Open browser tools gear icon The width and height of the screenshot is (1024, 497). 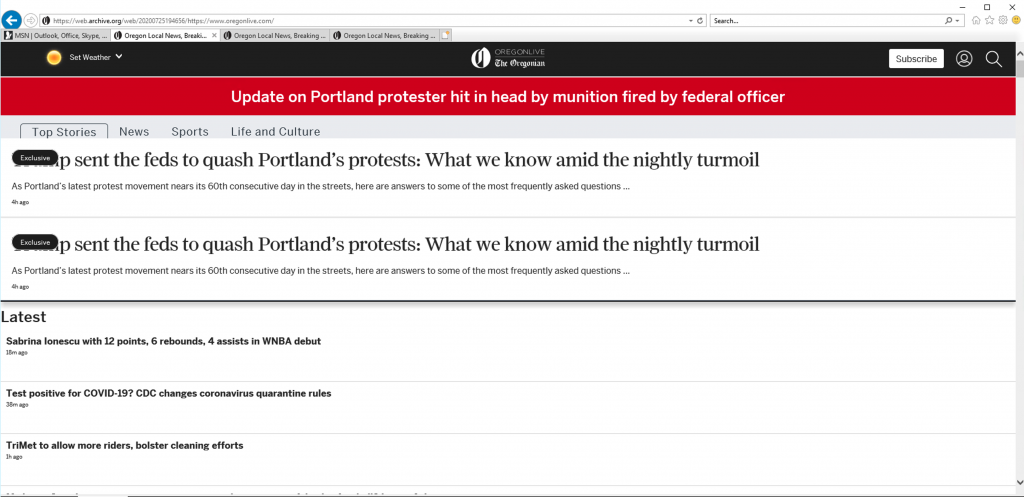coord(1002,21)
